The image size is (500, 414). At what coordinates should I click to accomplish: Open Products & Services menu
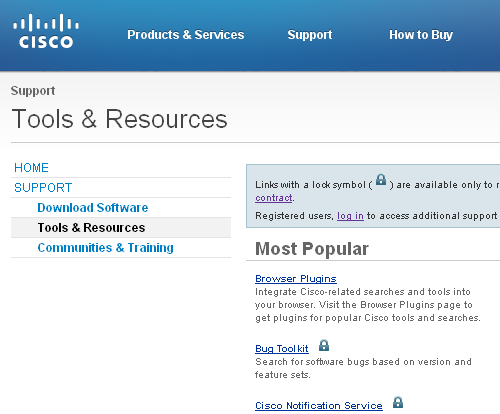tap(186, 35)
